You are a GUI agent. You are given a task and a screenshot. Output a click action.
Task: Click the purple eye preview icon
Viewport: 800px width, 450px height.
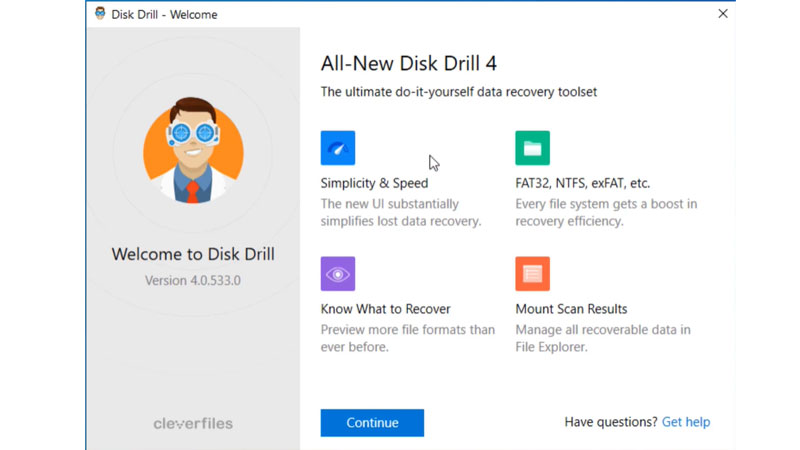pyautogui.click(x=338, y=274)
